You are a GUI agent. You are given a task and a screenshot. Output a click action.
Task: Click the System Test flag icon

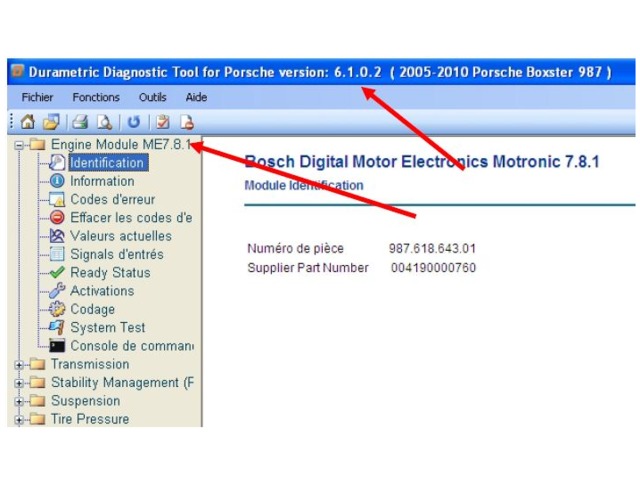(57, 327)
